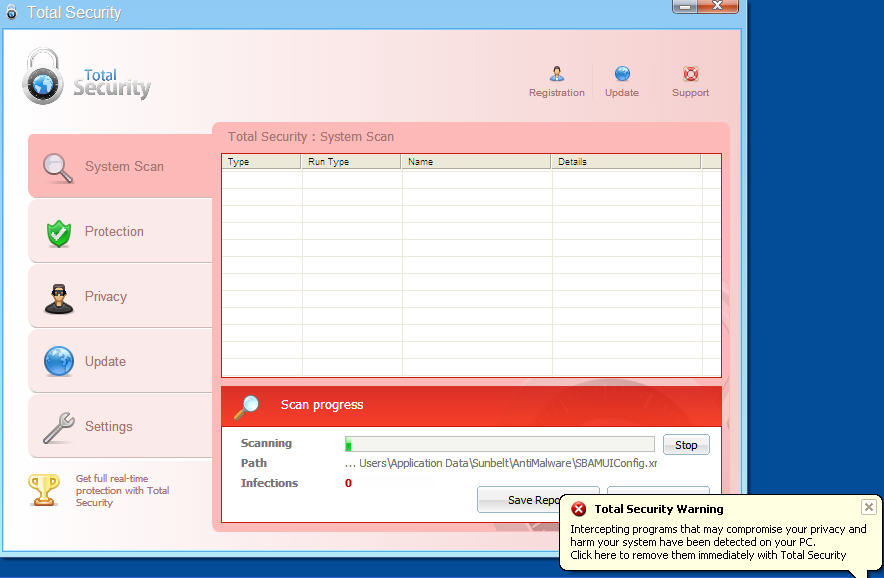Viewport: 884px width, 578px height.
Task: Stop the running scan
Action: pyautogui.click(x=686, y=445)
